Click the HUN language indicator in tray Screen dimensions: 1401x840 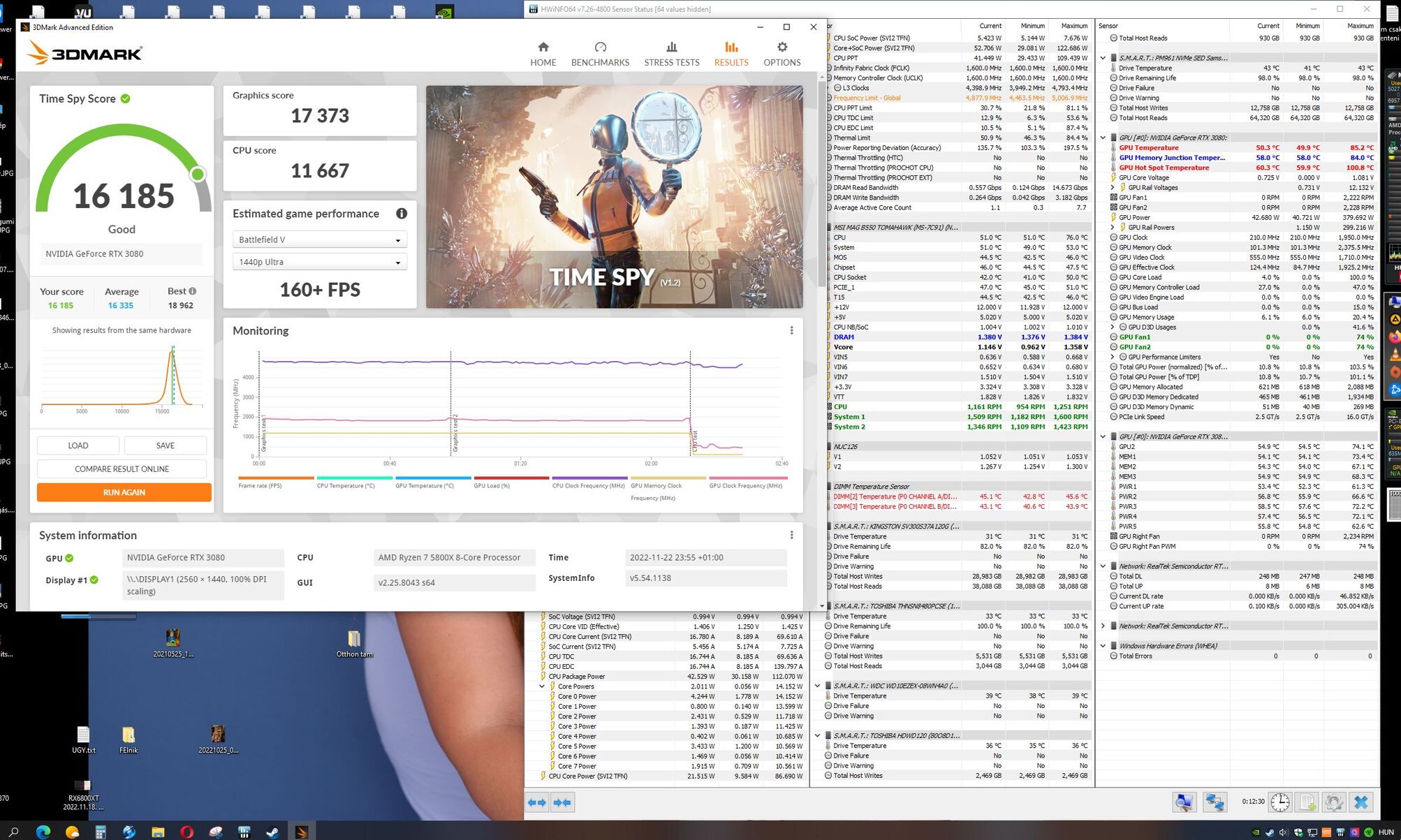[1386, 832]
